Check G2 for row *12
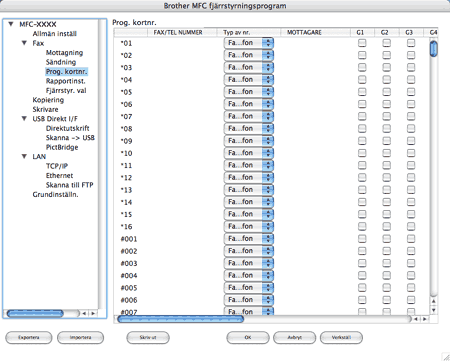 click(387, 177)
